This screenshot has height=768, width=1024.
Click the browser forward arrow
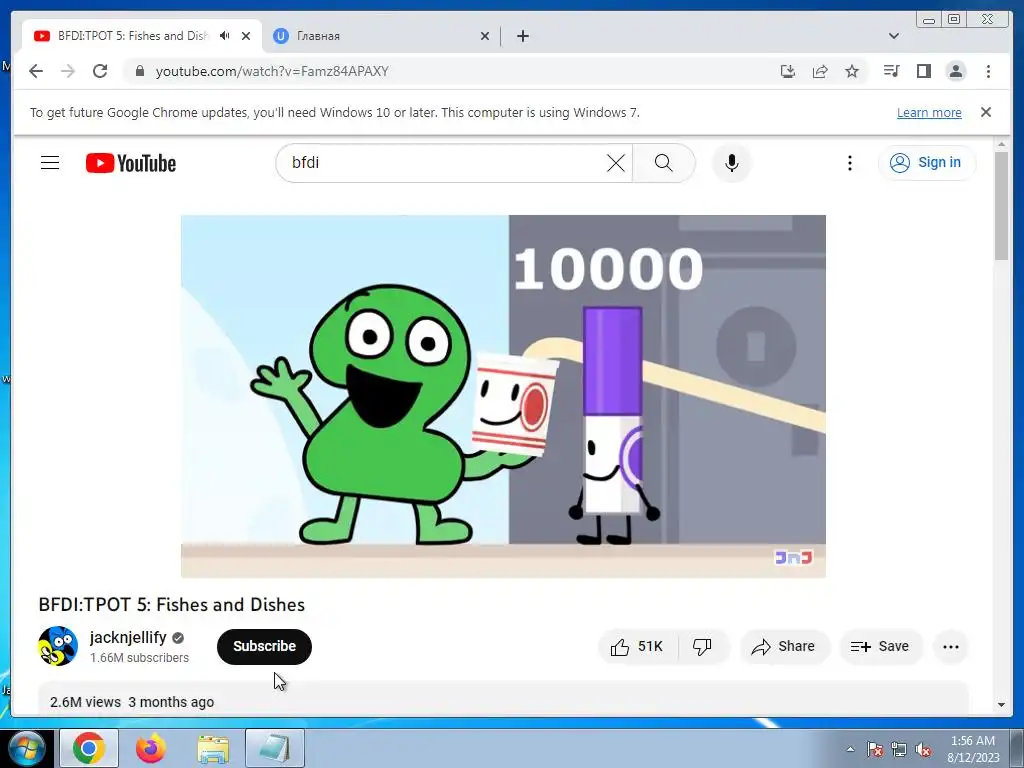(x=68, y=71)
